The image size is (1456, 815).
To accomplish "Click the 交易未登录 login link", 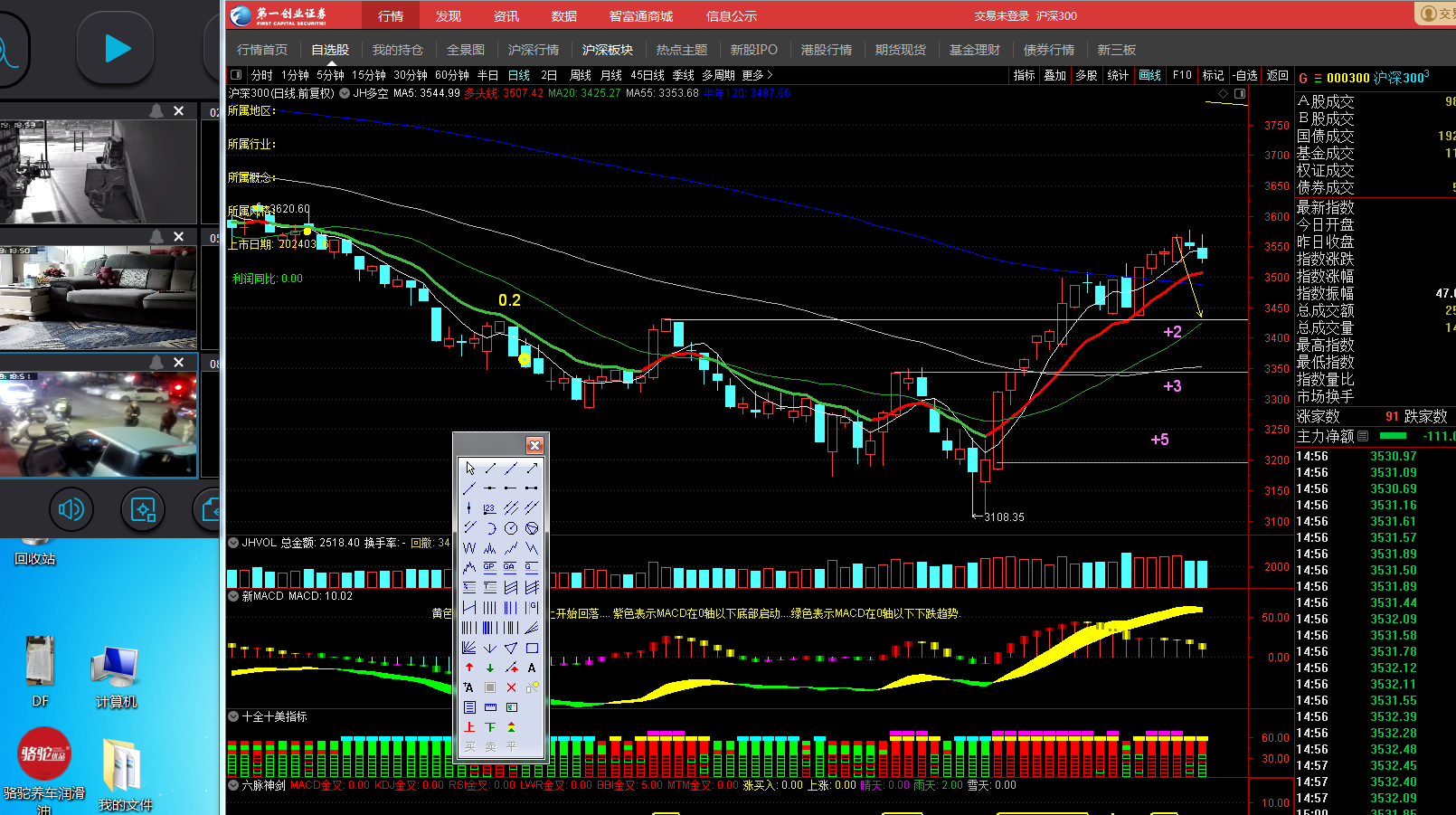I will coord(1001,15).
